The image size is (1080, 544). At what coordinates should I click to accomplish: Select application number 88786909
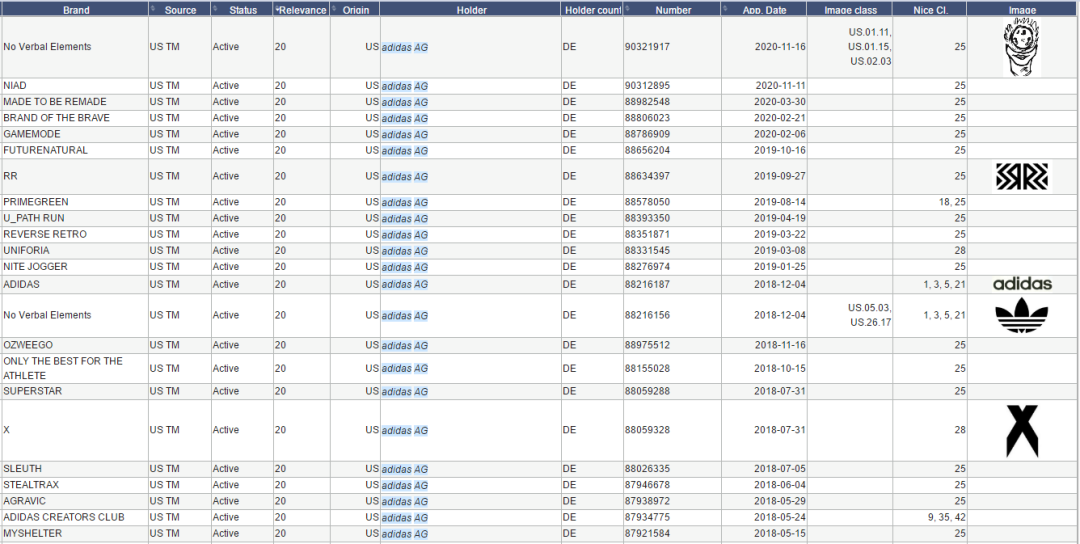point(647,134)
